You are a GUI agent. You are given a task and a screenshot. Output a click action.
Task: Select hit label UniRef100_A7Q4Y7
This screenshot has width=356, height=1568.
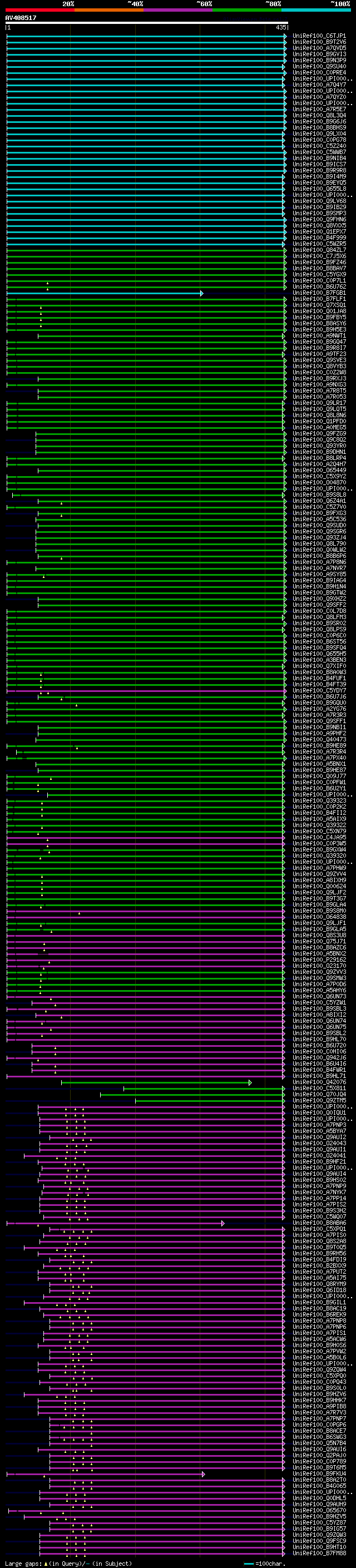coord(319,85)
